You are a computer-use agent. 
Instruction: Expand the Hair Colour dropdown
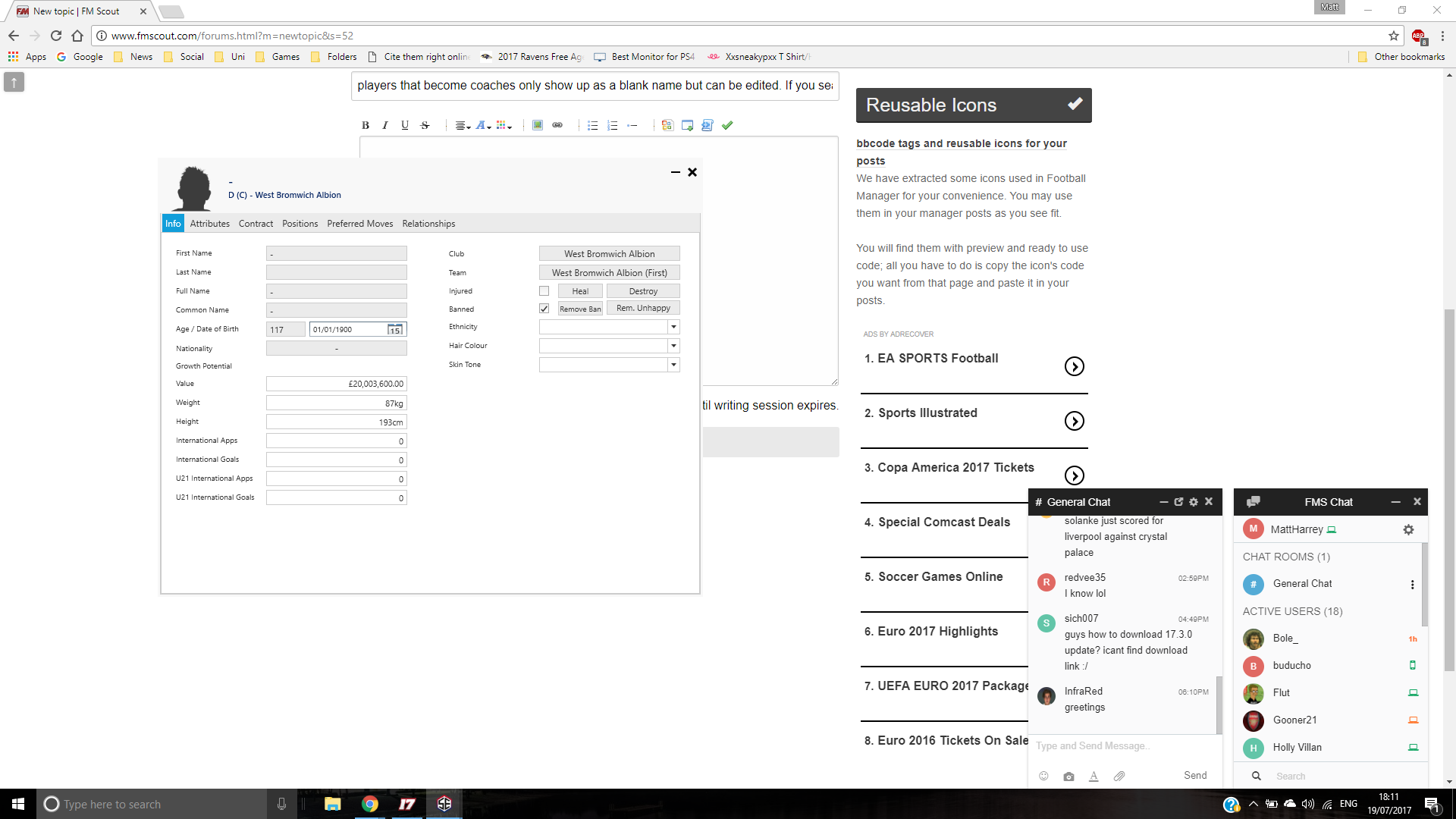pyautogui.click(x=673, y=346)
